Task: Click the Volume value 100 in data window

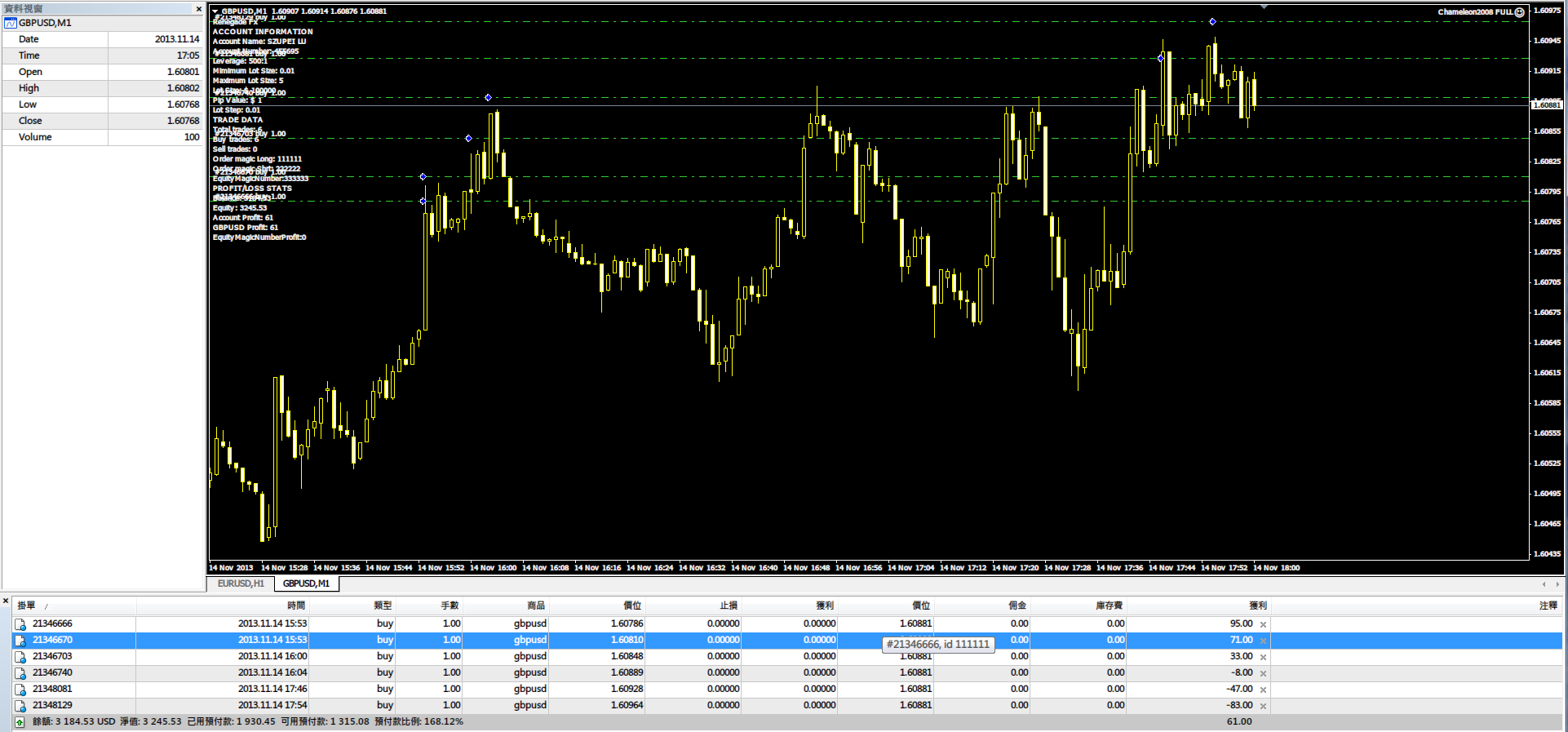Action: tap(192, 137)
